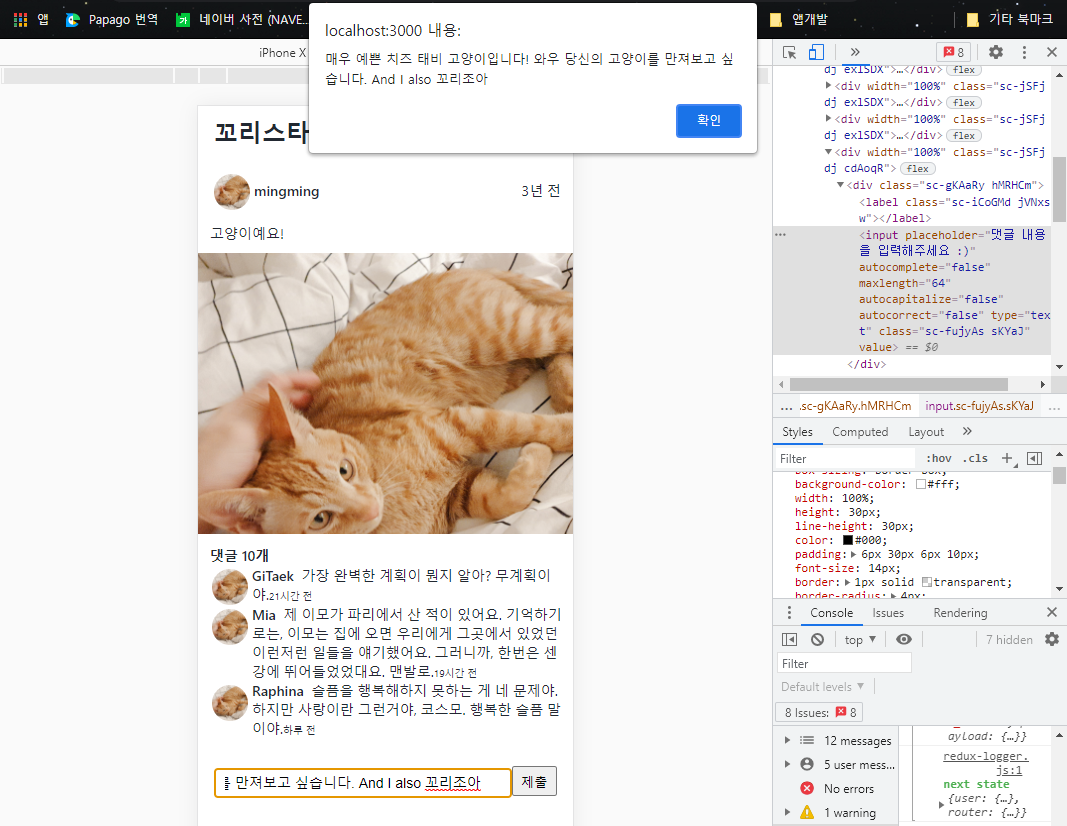This screenshot has height=826, width=1067.
Task: Click the breadcrumb .sc-gKAaRy.hMRHCm
Action: coord(855,406)
